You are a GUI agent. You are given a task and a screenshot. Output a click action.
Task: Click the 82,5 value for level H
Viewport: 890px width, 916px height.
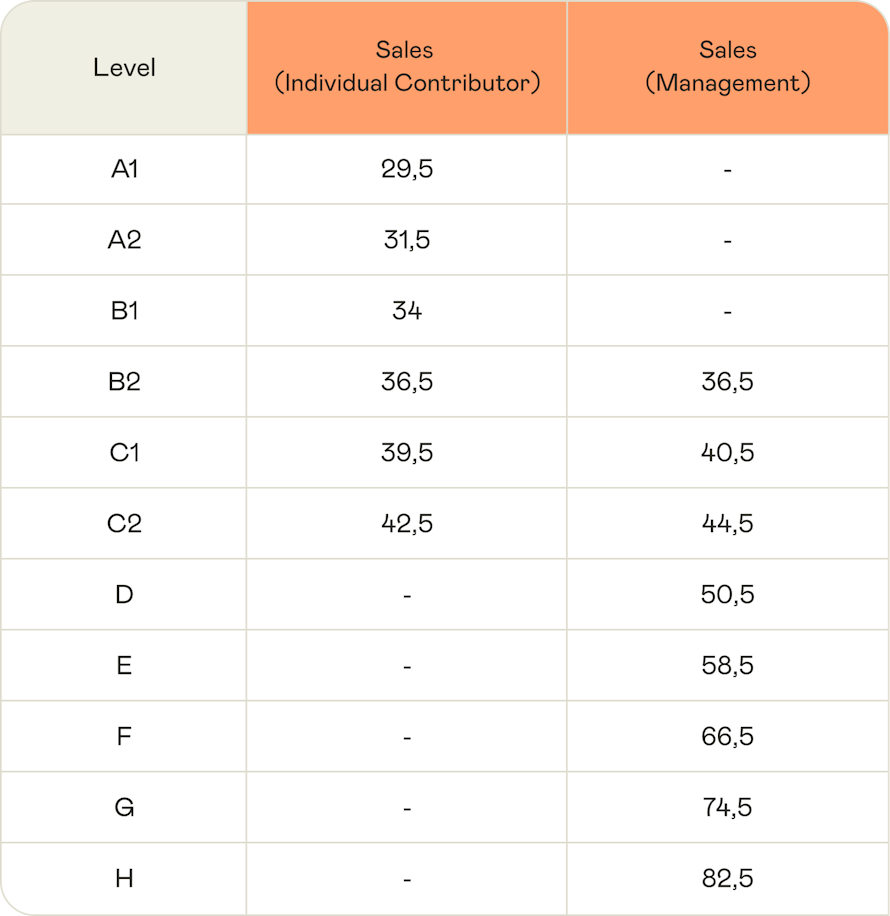728,879
